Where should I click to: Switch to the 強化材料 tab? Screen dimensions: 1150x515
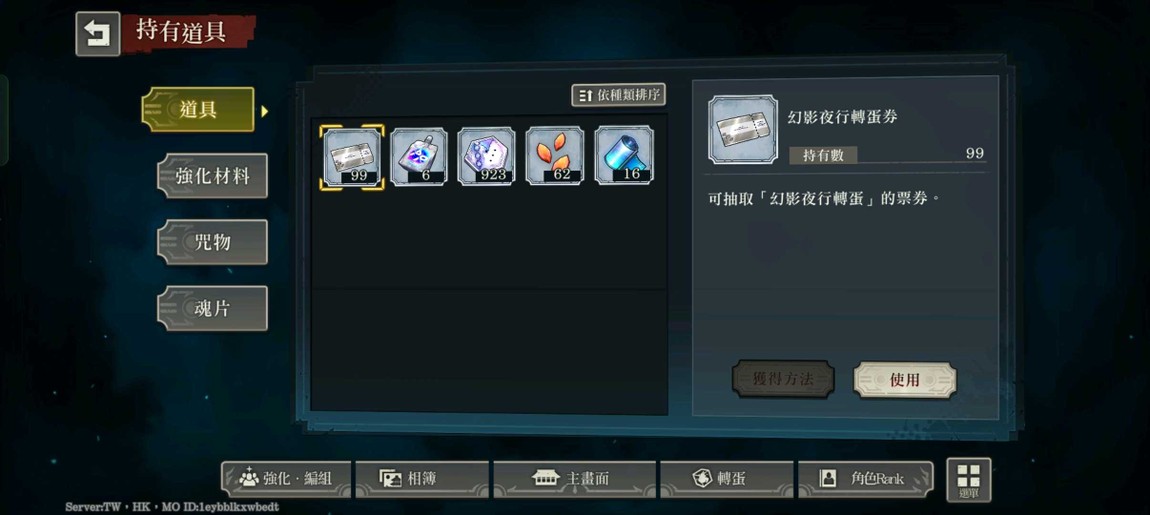(213, 176)
